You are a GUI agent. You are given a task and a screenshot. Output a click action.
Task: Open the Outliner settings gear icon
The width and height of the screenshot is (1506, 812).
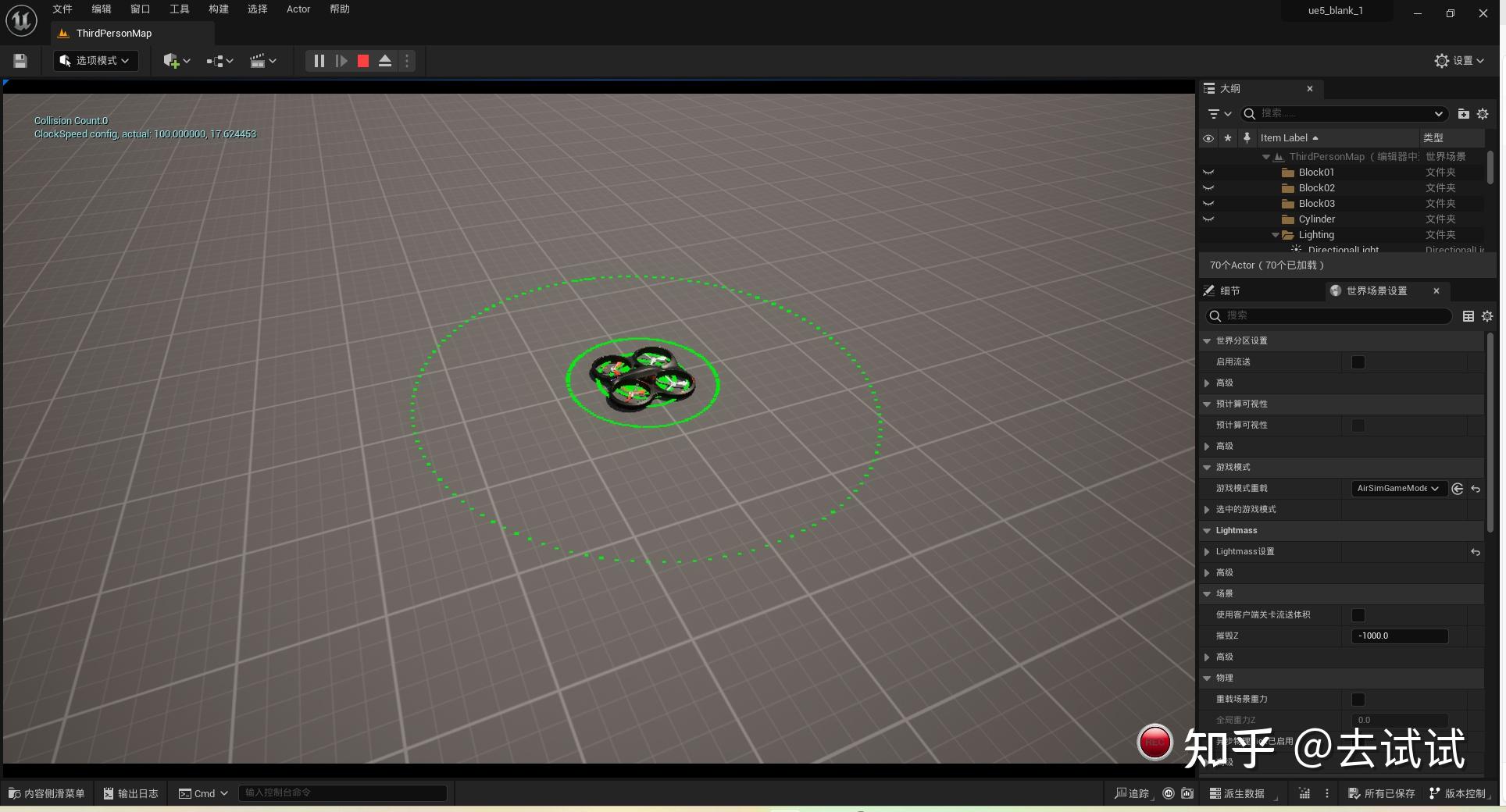pyautogui.click(x=1483, y=113)
